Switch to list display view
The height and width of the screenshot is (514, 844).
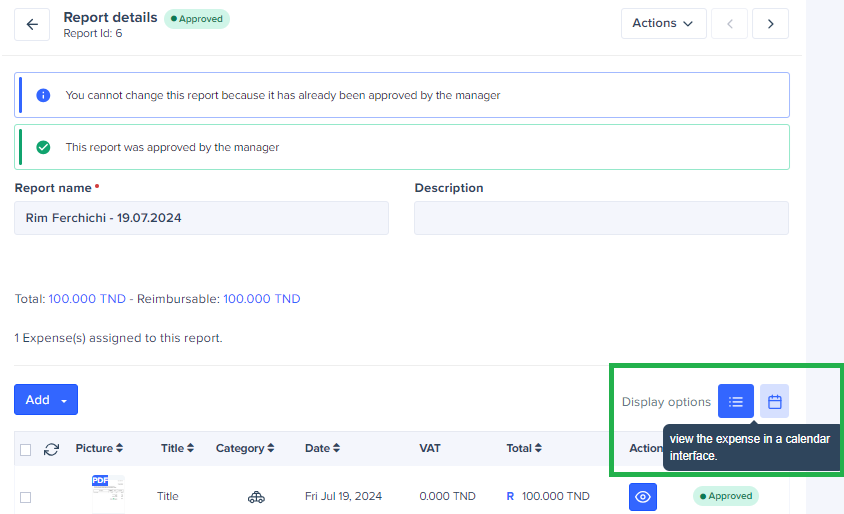tap(736, 402)
